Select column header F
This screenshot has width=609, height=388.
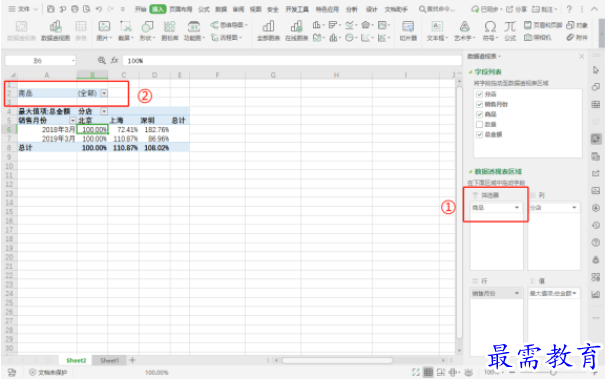217,75
